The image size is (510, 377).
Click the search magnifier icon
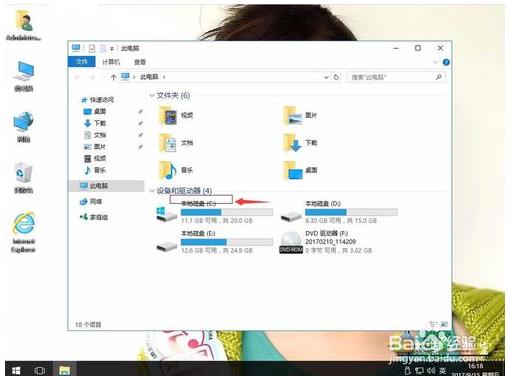click(439, 77)
